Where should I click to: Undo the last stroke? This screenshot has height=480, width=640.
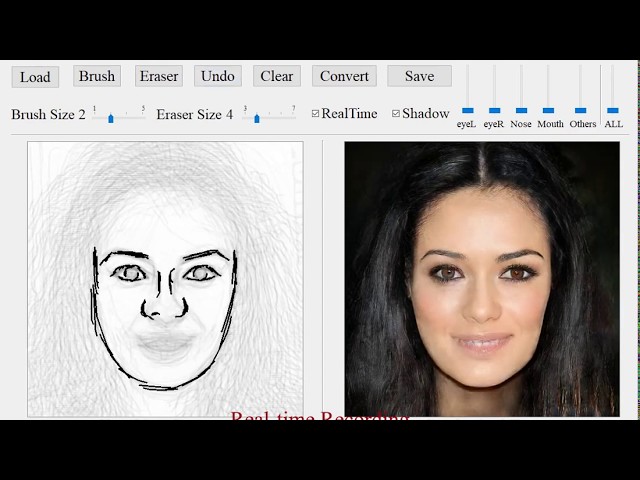[218, 76]
